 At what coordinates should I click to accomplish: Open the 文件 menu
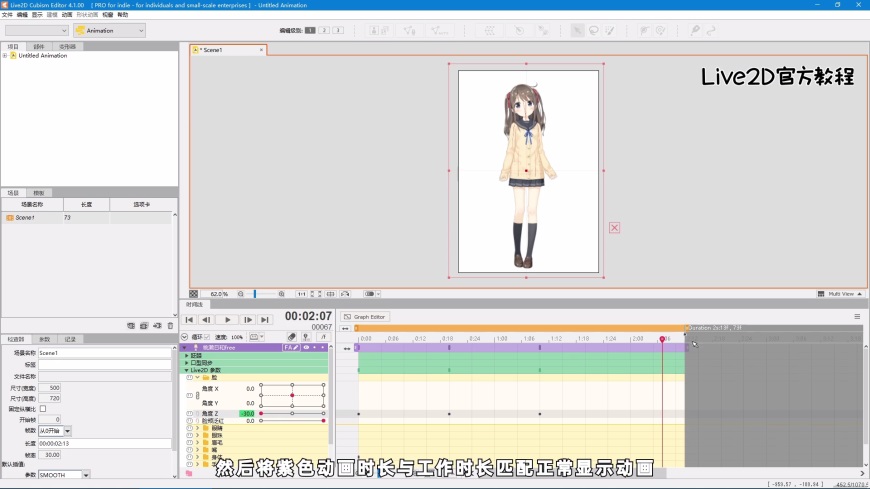click(7, 14)
